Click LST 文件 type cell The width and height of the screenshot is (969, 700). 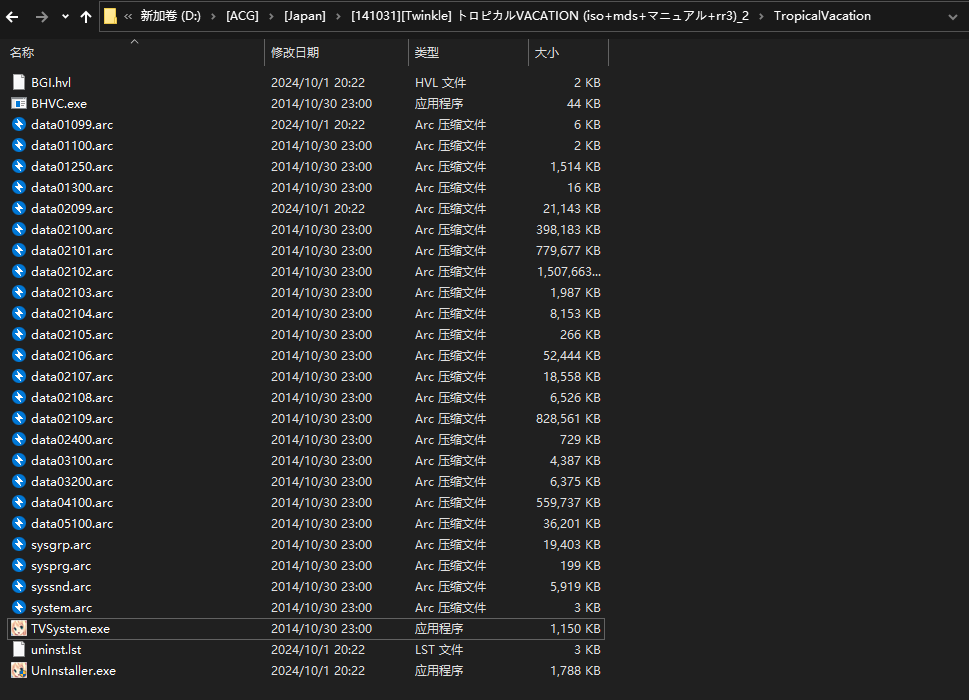click(x=439, y=649)
